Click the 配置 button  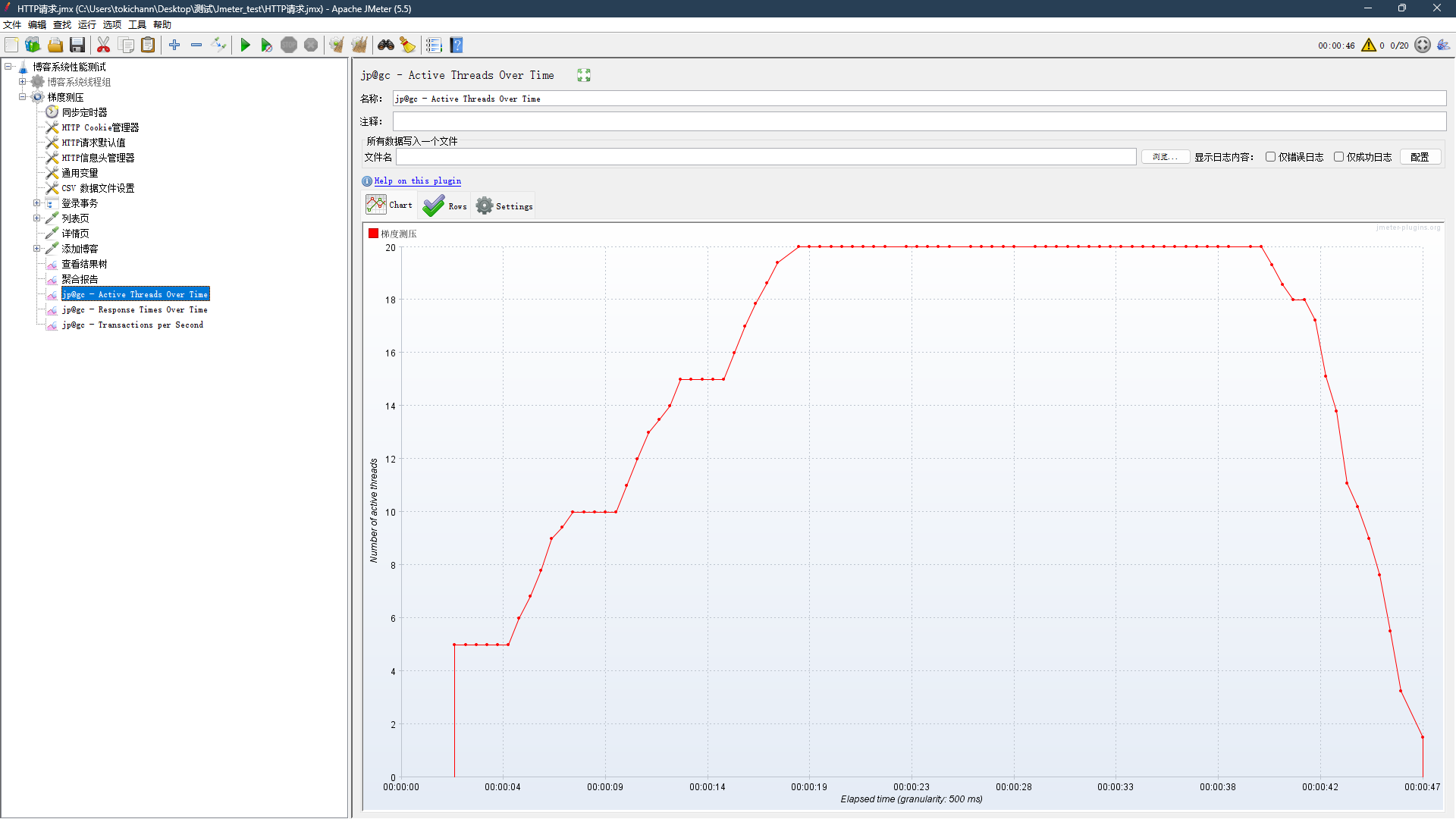(1420, 157)
